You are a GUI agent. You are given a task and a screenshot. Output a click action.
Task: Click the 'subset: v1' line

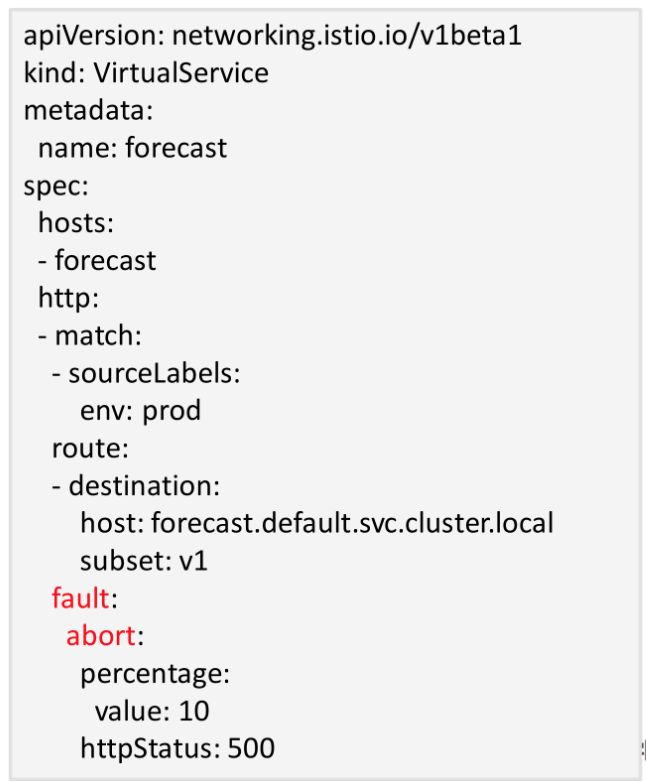144,561
